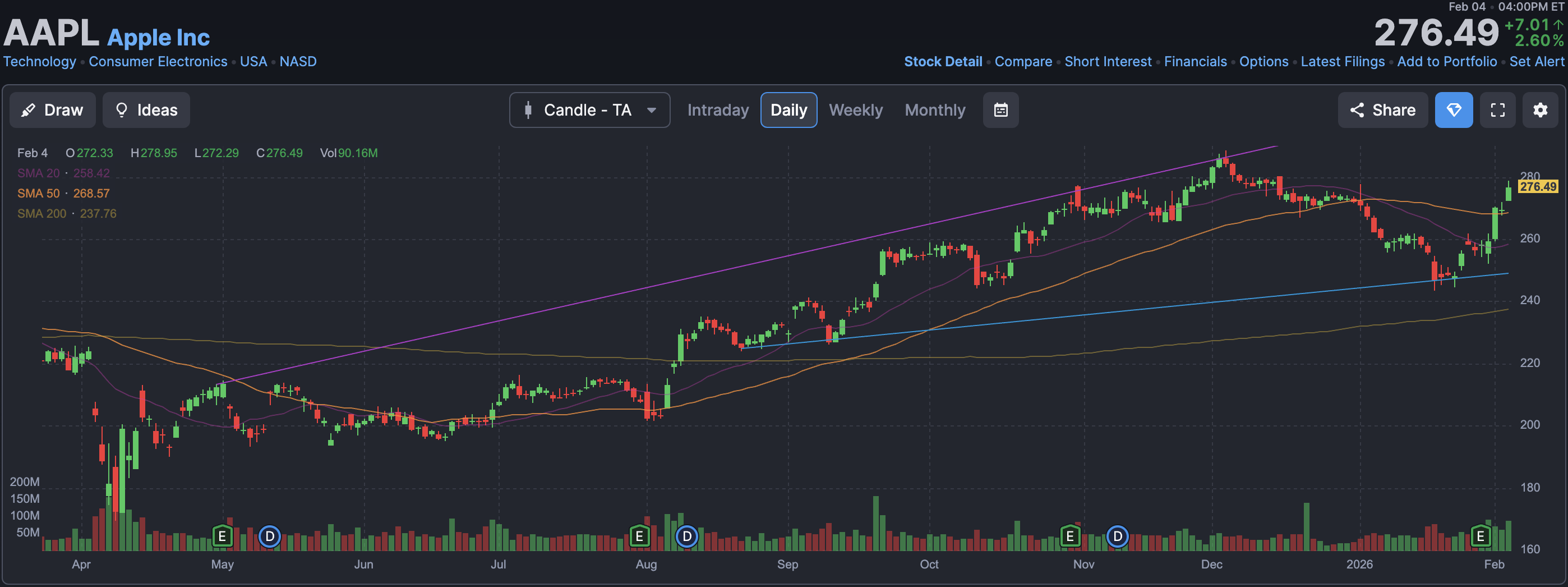Click the August dividend D marker
Screen dimensions: 1568x587
click(x=686, y=536)
